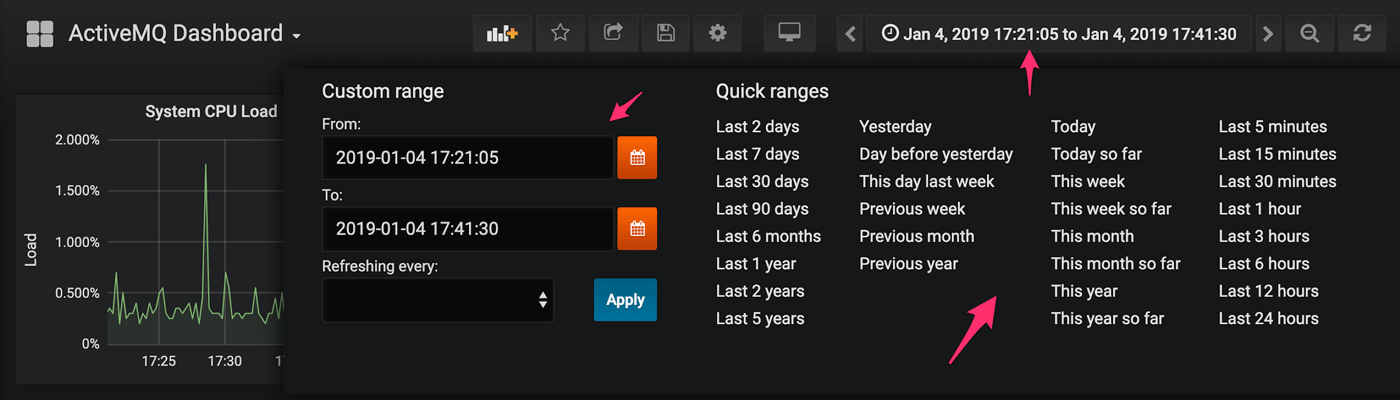Choose Previous week range
This screenshot has width=1400, height=400.
tap(912, 209)
